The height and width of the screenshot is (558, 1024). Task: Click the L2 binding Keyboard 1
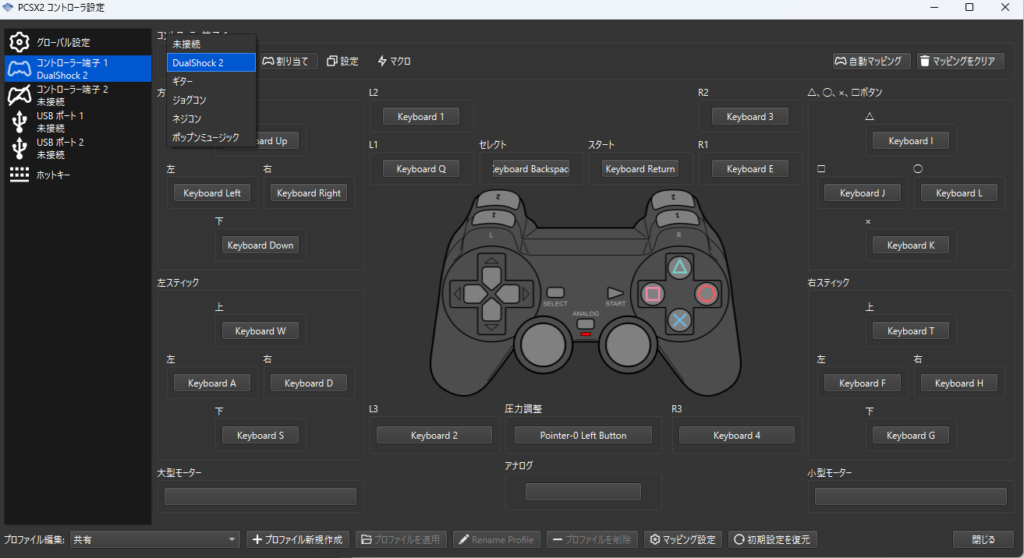tap(421, 116)
